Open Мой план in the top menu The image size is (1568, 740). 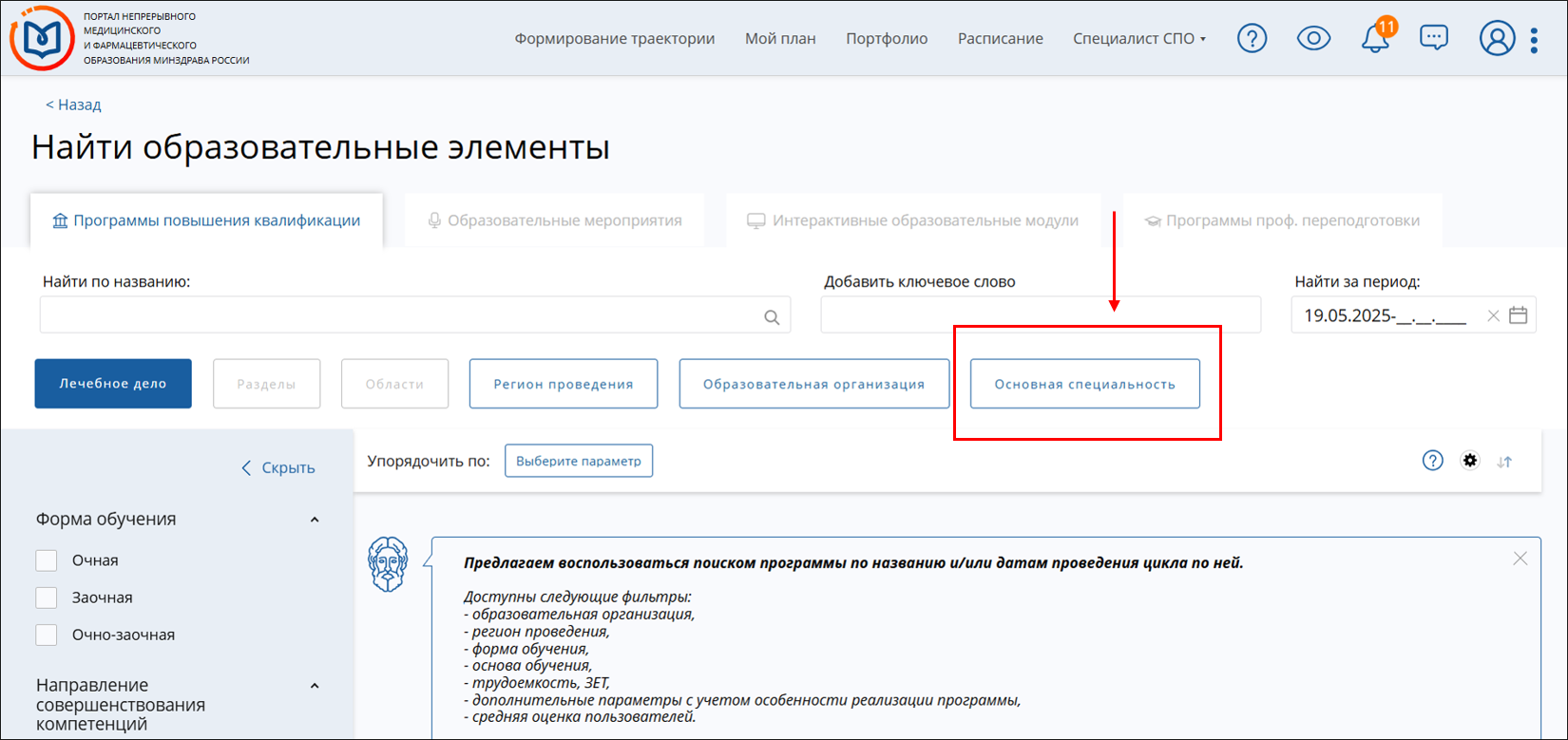click(x=780, y=39)
